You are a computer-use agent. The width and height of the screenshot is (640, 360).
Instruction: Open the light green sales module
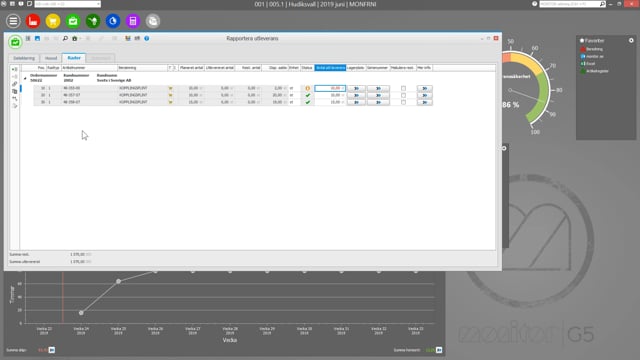pos(73,21)
